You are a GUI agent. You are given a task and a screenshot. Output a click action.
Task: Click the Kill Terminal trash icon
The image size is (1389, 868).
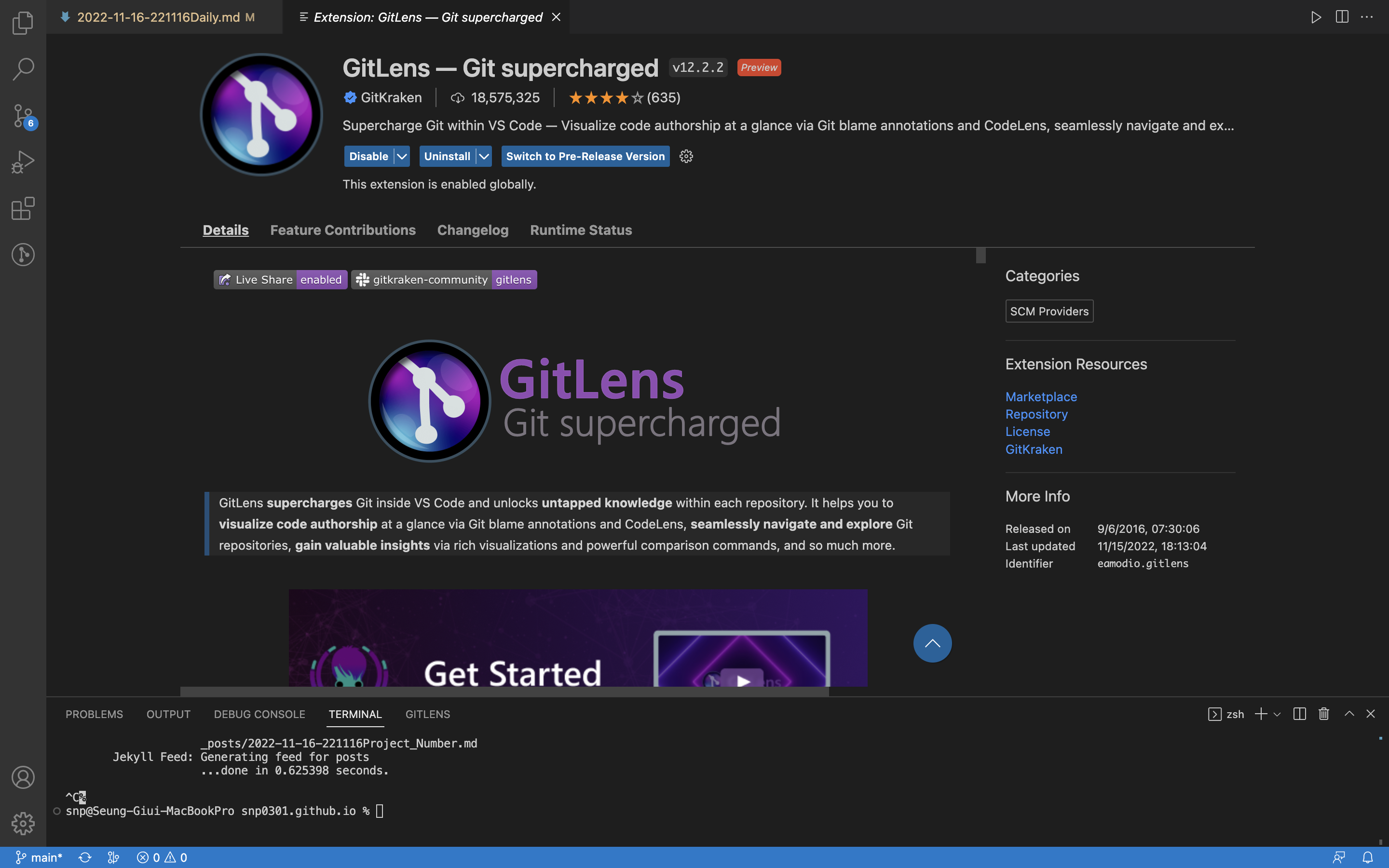[1323, 714]
